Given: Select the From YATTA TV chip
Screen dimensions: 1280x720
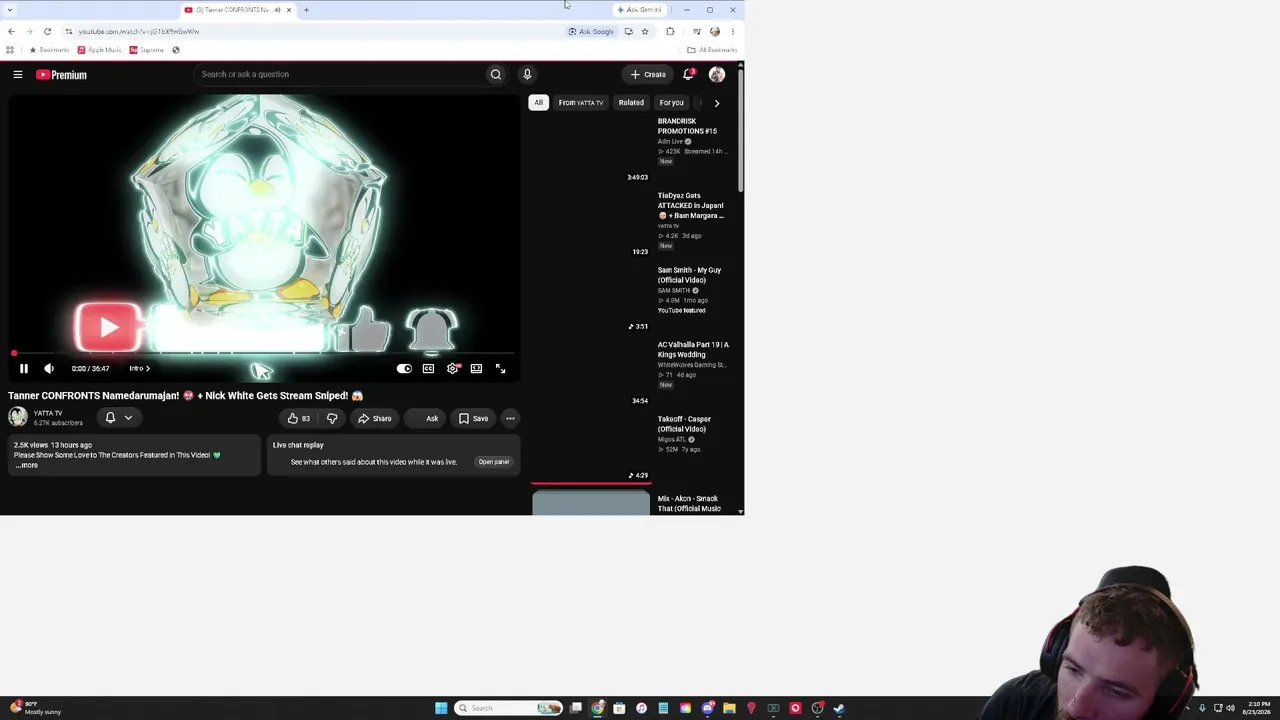Looking at the screenshot, I should 581,102.
